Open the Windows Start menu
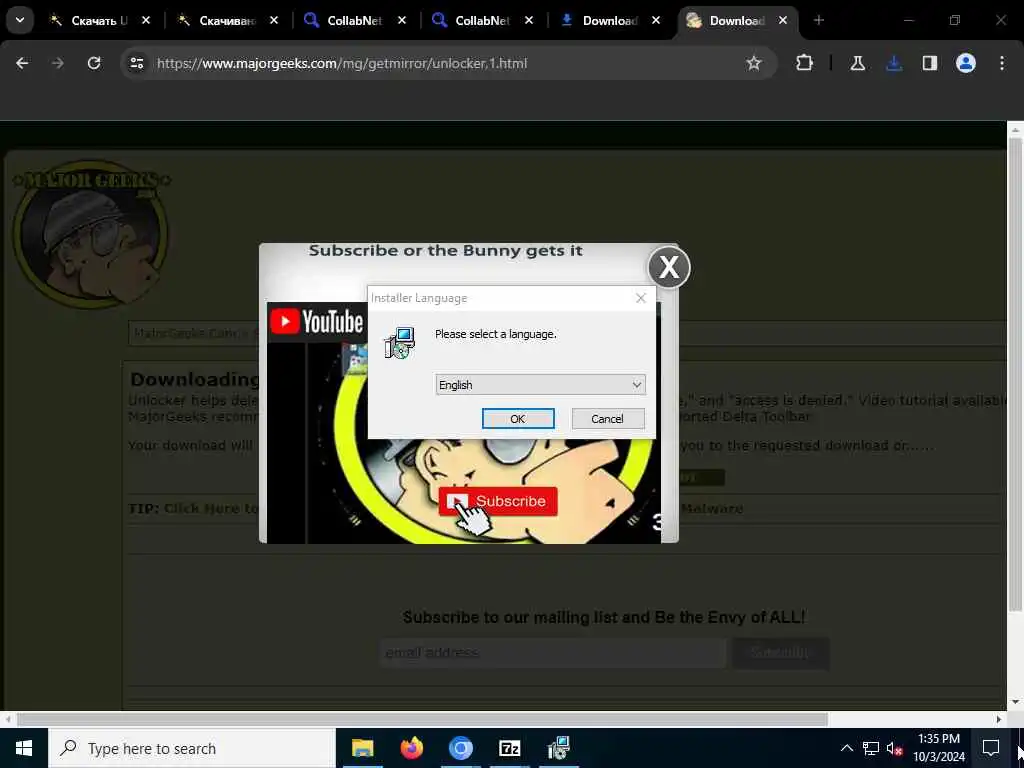Screen dimensions: 1024x768 pos(24,748)
